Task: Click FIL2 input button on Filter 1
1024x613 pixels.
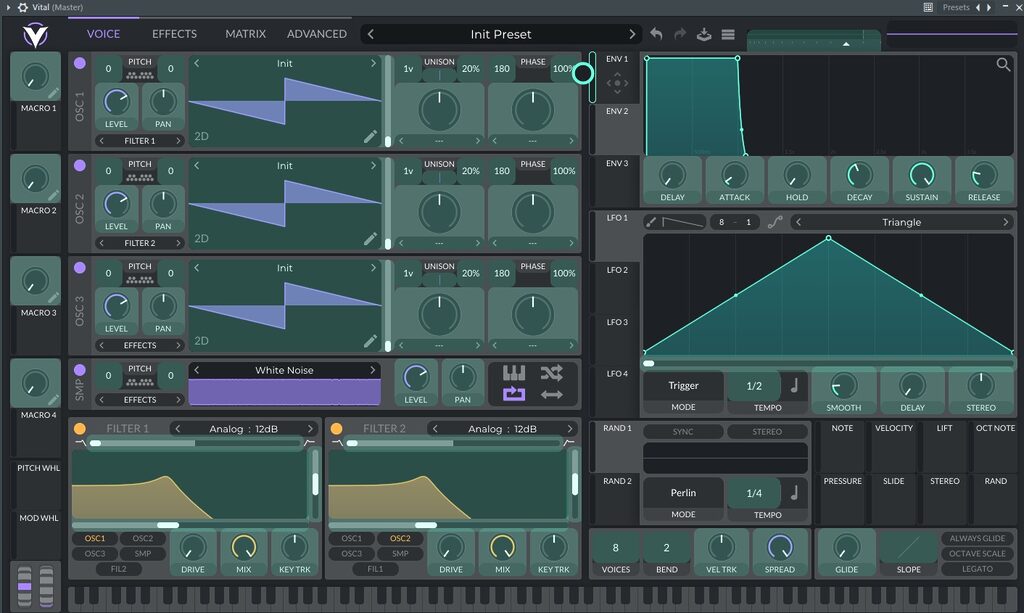Action: point(119,569)
